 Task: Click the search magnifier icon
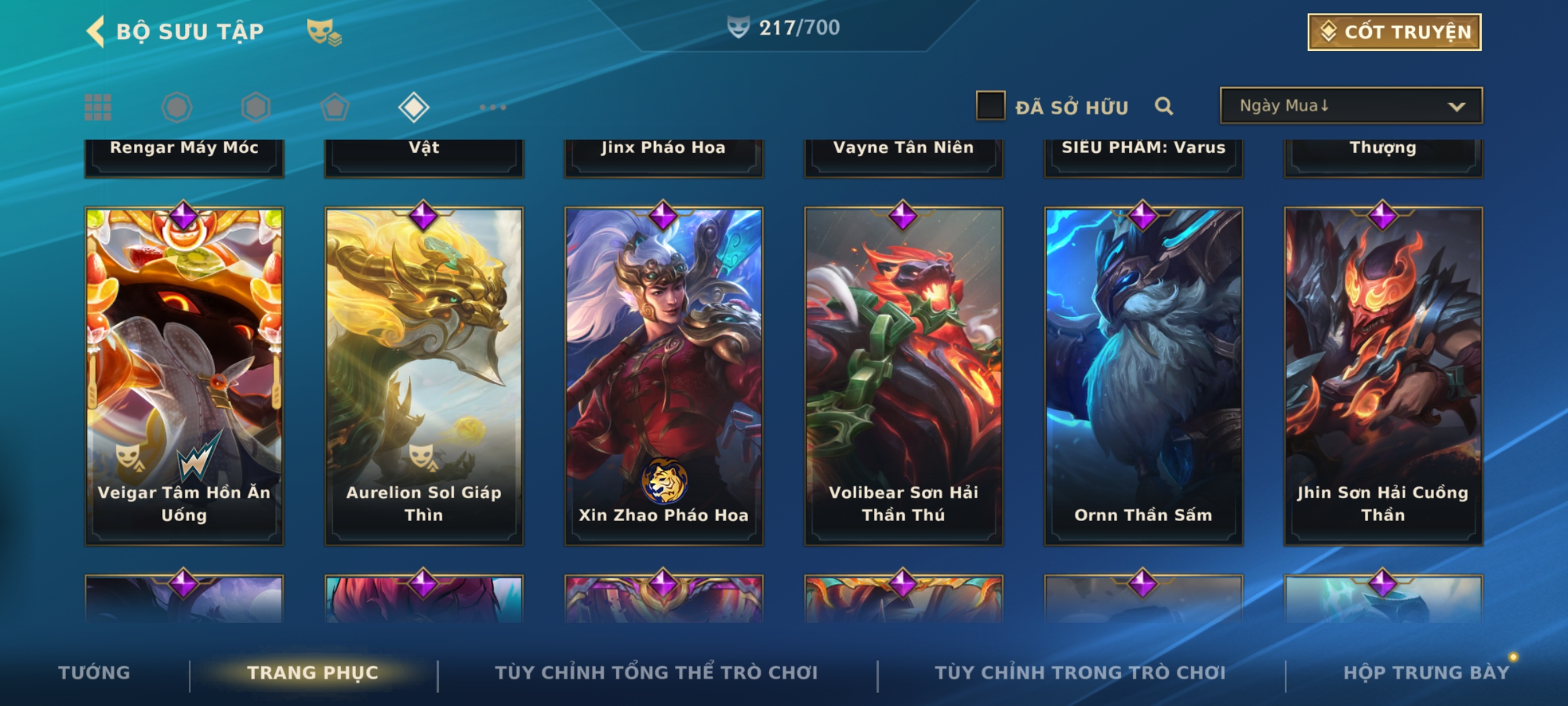[x=1164, y=106]
